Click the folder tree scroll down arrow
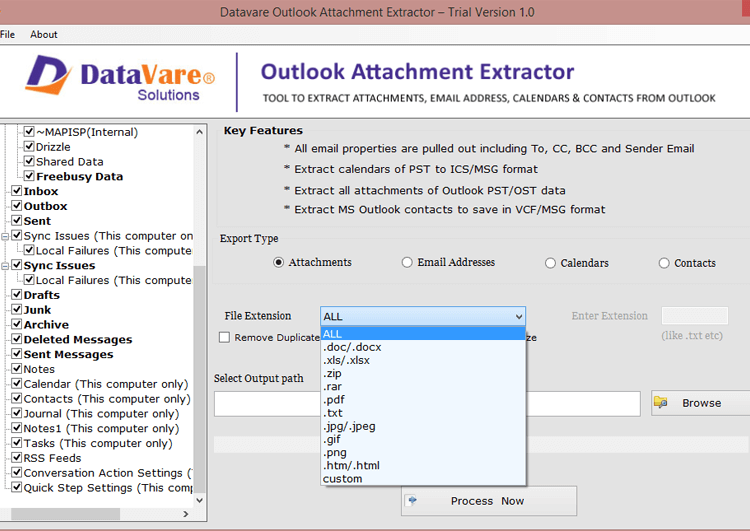This screenshot has height=531, width=750. 199,500
